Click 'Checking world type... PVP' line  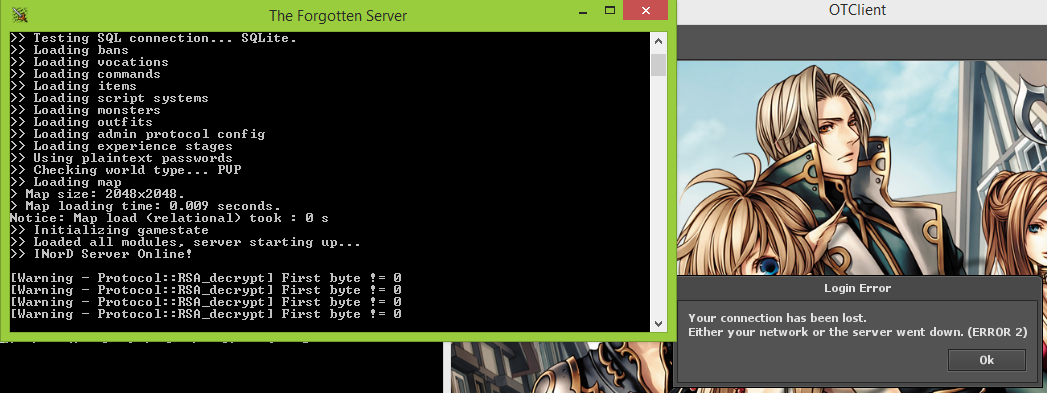pos(126,170)
